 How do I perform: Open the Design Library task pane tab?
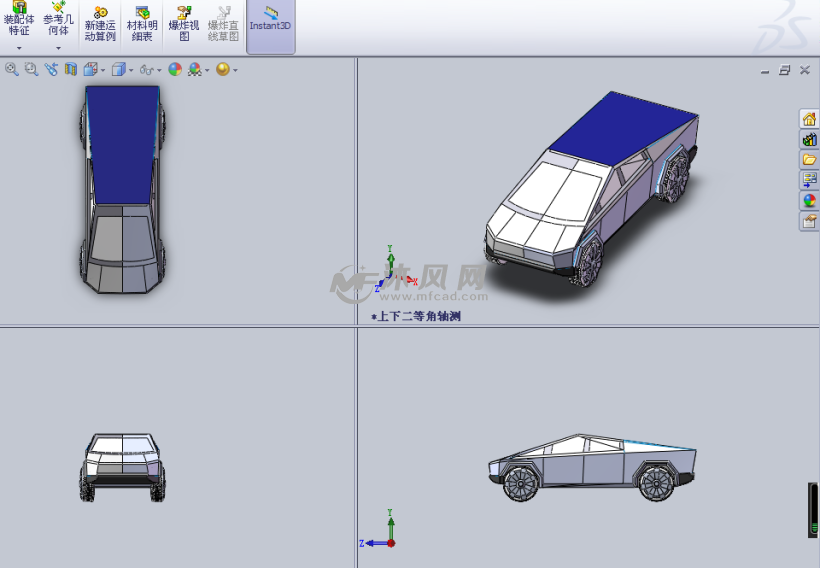coord(809,139)
